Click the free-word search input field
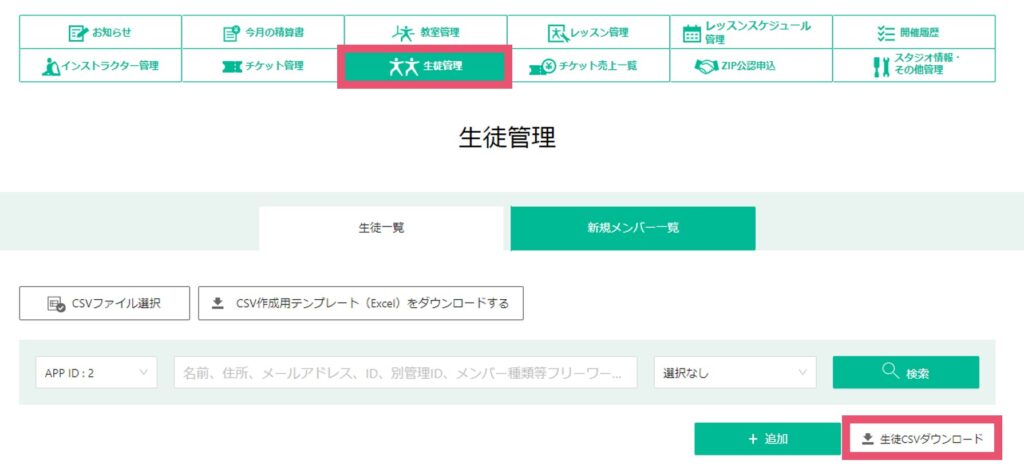 [x=406, y=373]
